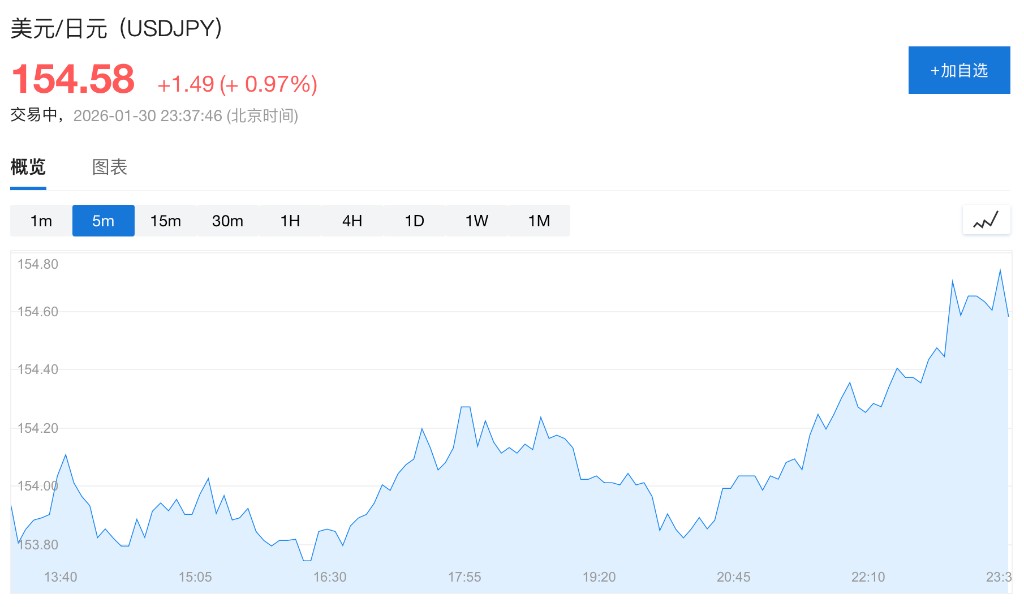
Task: Click the 17:55 time axis marker
Action: point(464,577)
